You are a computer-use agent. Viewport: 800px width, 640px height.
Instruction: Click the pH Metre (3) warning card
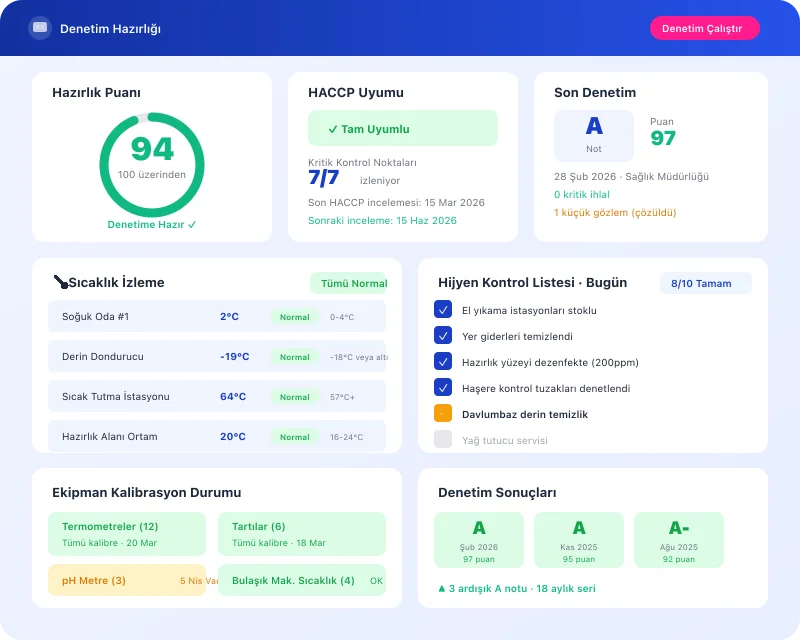(127, 580)
